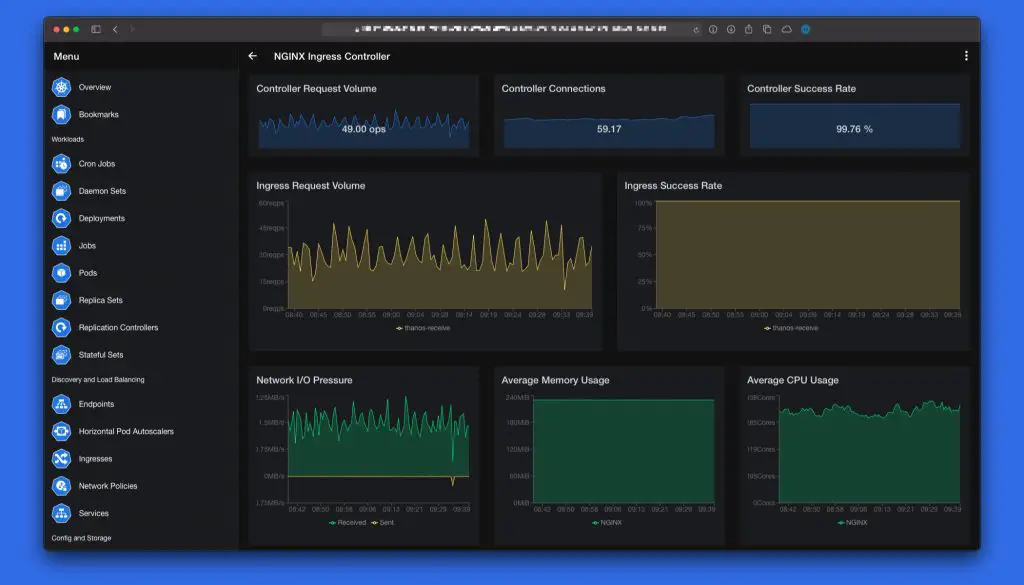Click the Workloads section label
The width and height of the screenshot is (1024, 585).
point(67,139)
